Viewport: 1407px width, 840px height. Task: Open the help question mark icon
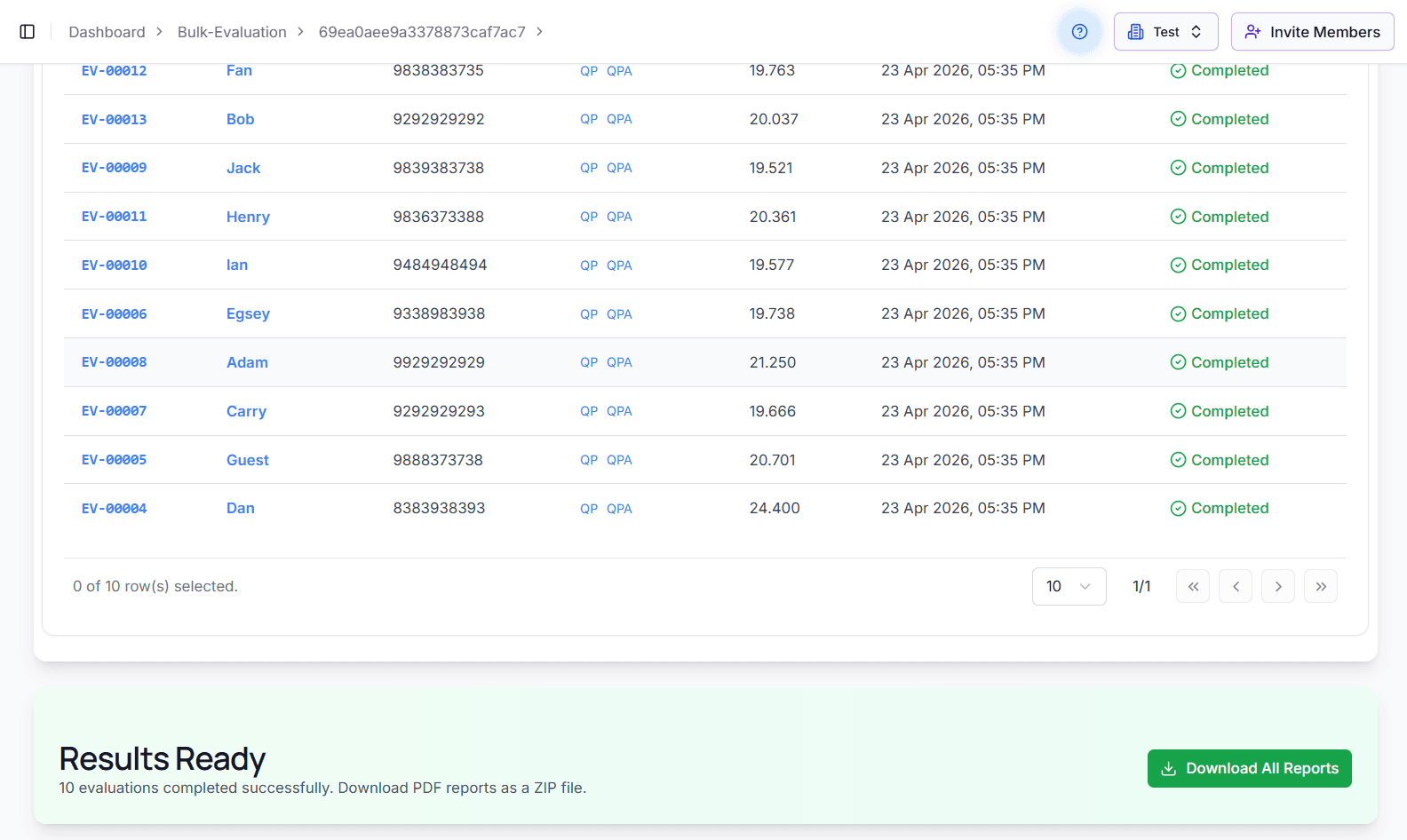pyautogui.click(x=1080, y=32)
